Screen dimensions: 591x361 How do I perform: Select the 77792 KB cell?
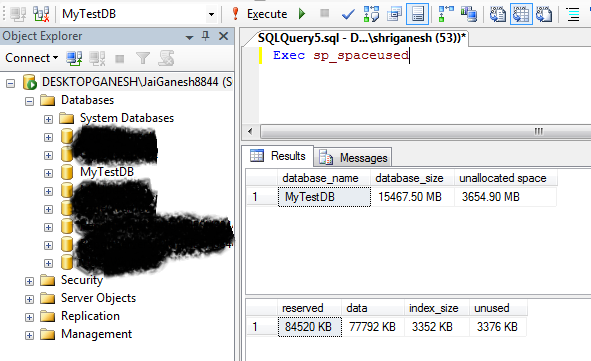click(373, 327)
